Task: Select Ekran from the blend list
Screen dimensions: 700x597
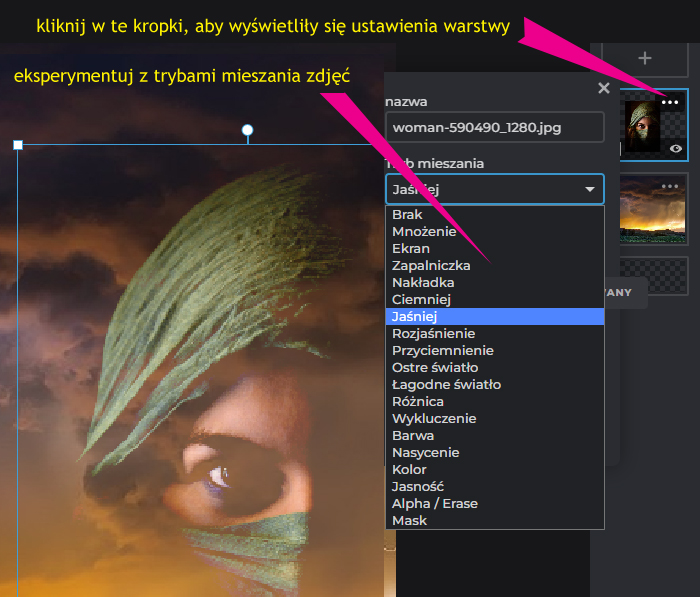Action: 411,249
